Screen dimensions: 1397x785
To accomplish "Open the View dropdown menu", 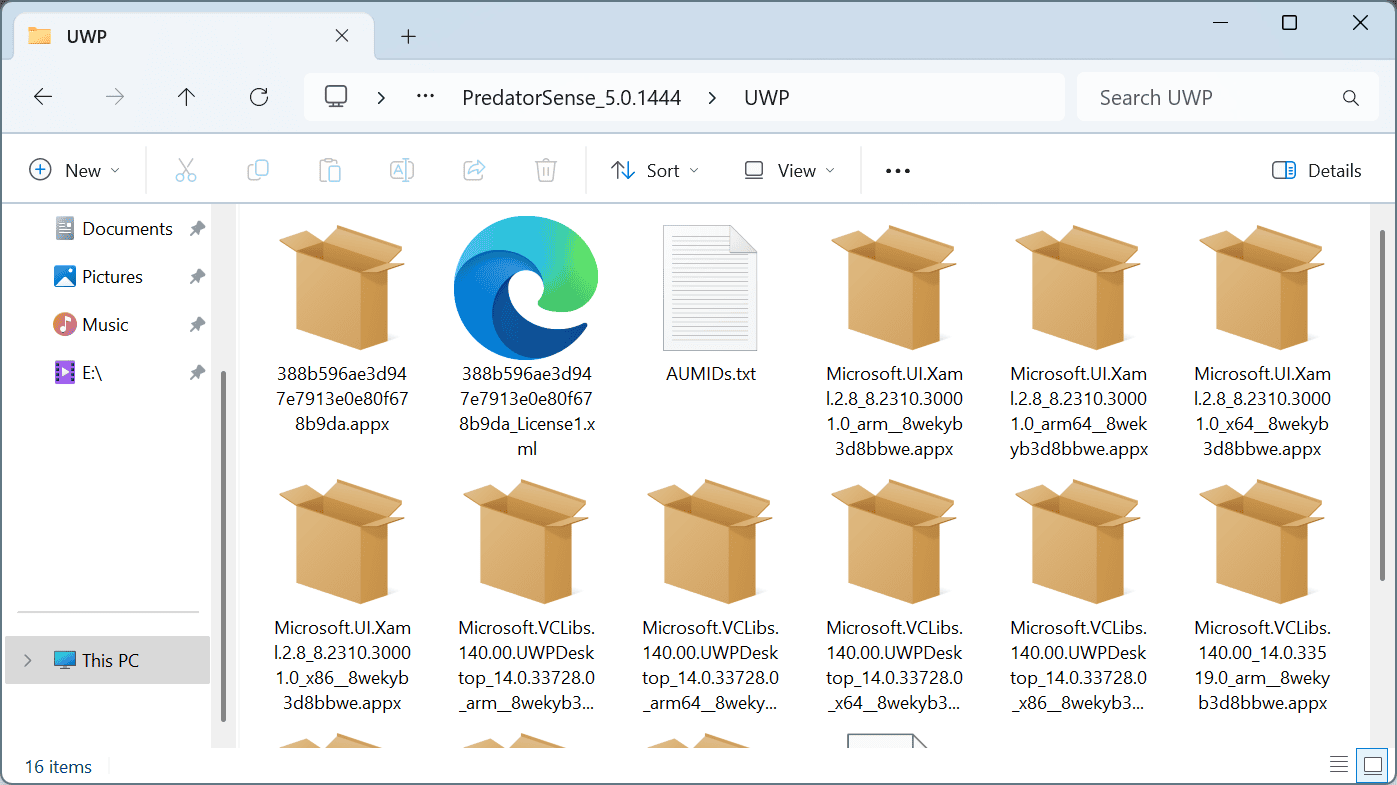I will tap(789, 170).
